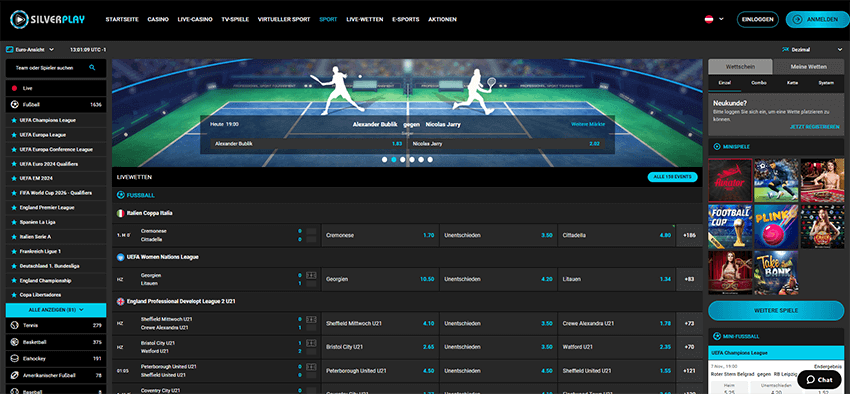
Task: Open the Casino menu item
Action: tap(158, 20)
